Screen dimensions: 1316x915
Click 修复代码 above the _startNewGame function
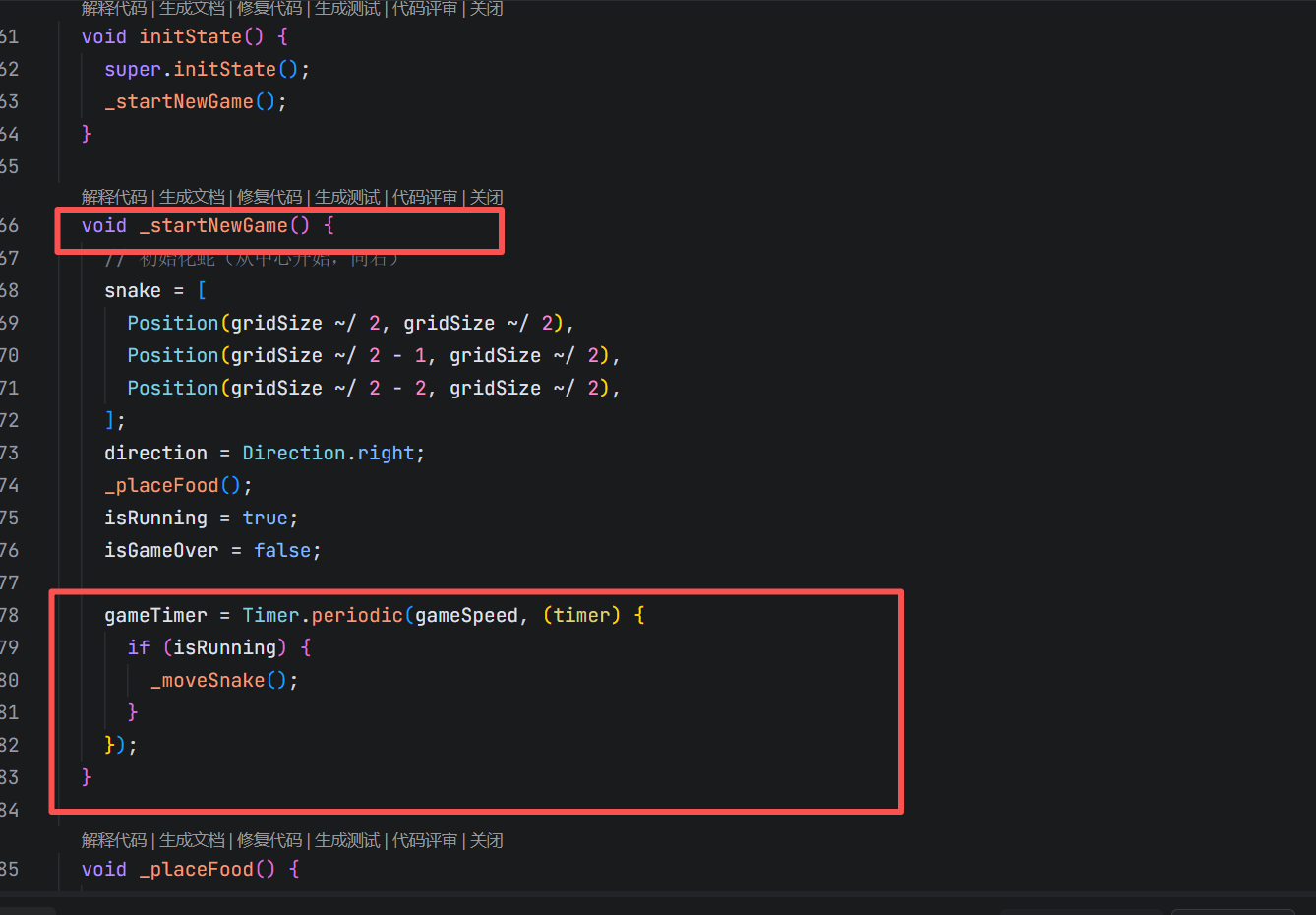269,197
